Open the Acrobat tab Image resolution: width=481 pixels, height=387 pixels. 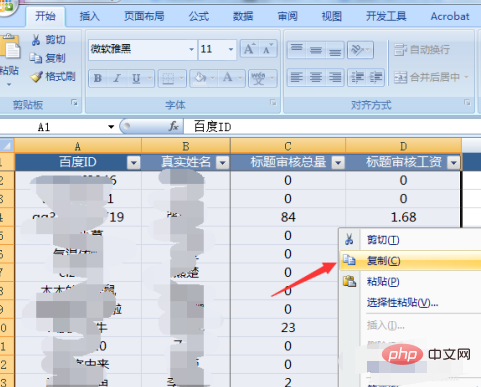pyautogui.click(x=450, y=16)
